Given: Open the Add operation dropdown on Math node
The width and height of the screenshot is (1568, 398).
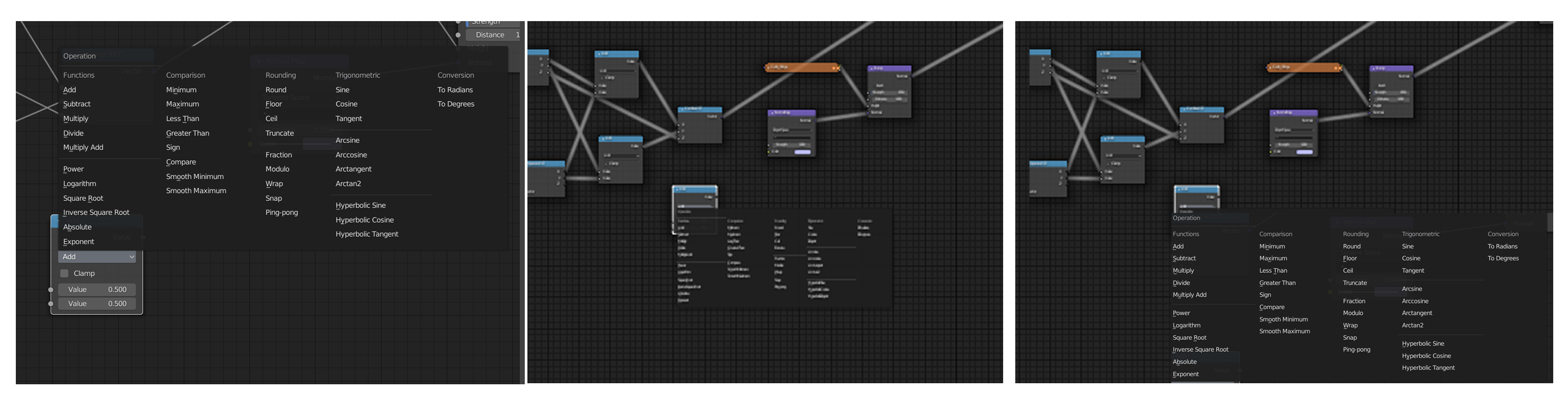Looking at the screenshot, I should coord(98,257).
